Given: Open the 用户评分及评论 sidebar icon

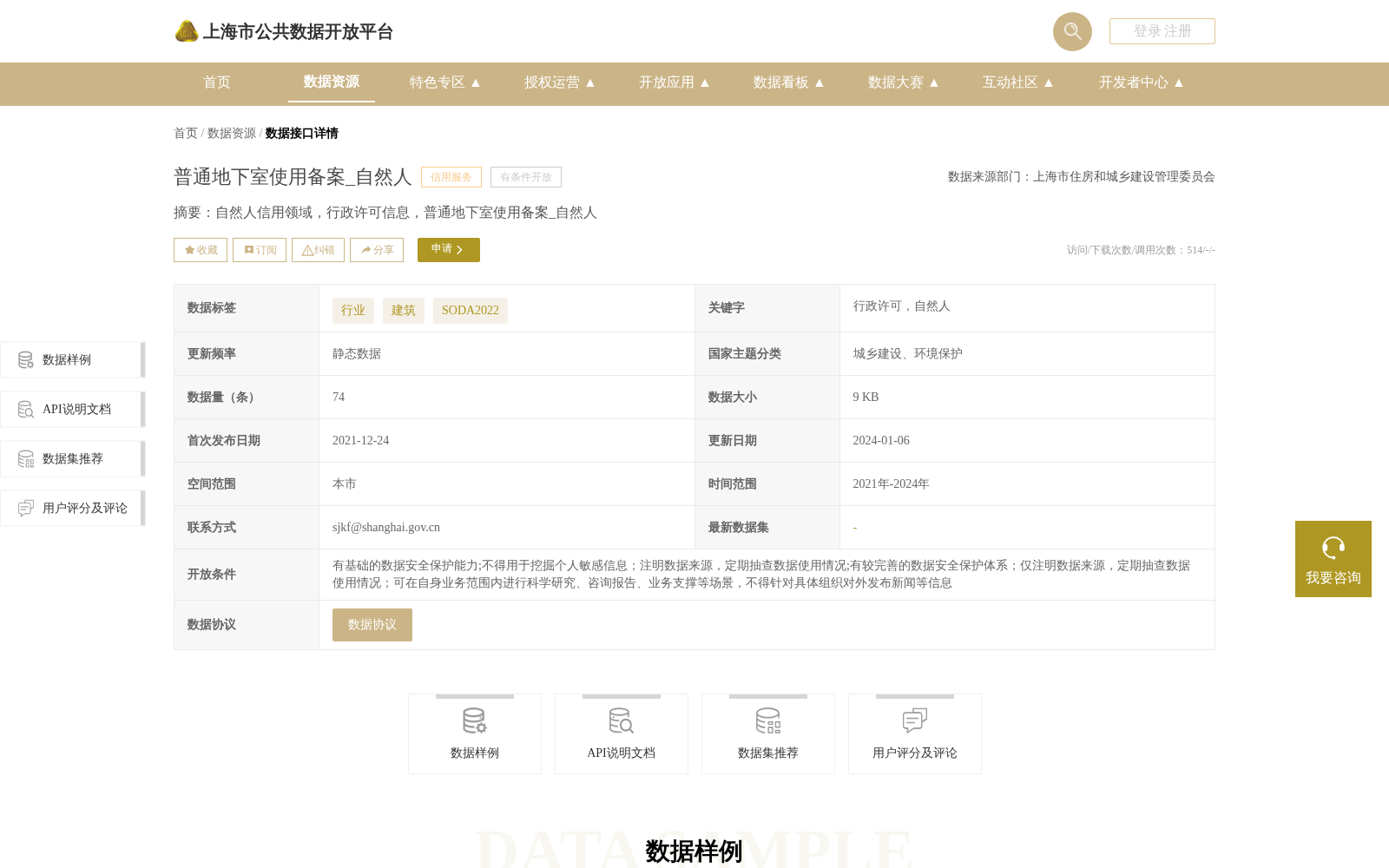Looking at the screenshot, I should click(x=26, y=508).
